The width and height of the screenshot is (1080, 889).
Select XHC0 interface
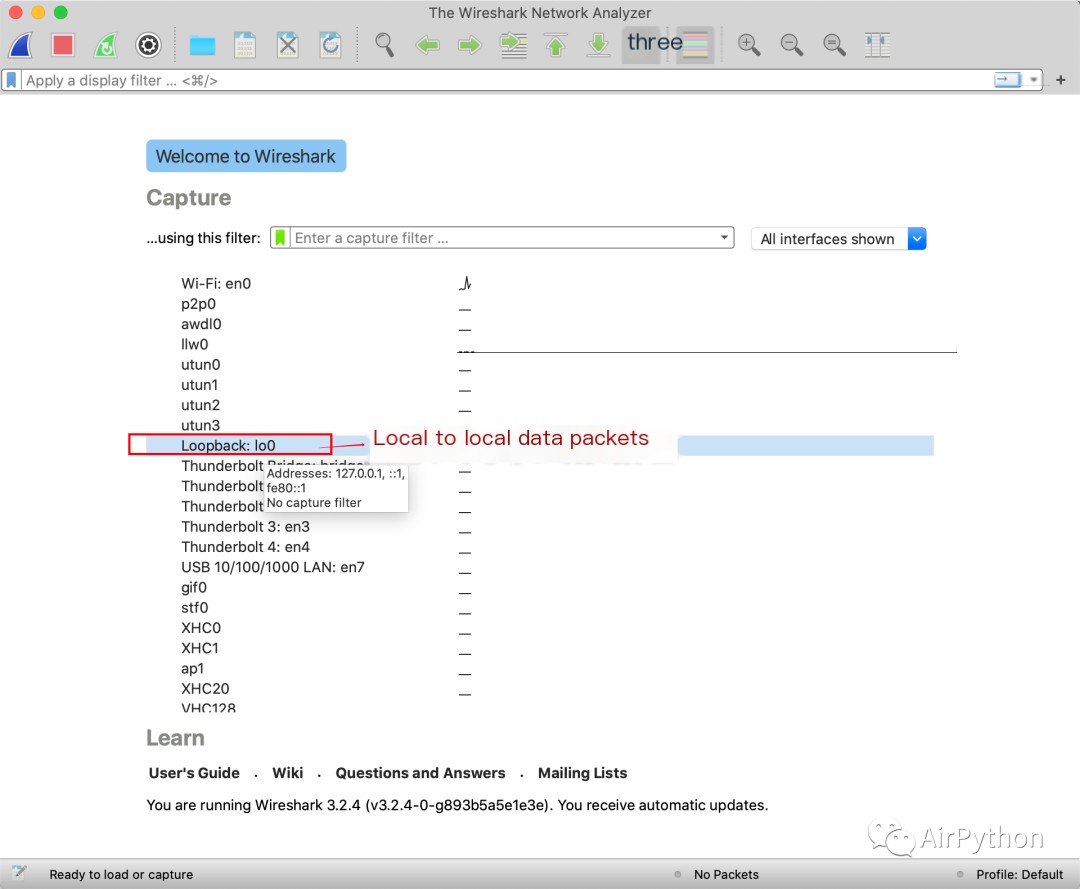click(x=201, y=628)
